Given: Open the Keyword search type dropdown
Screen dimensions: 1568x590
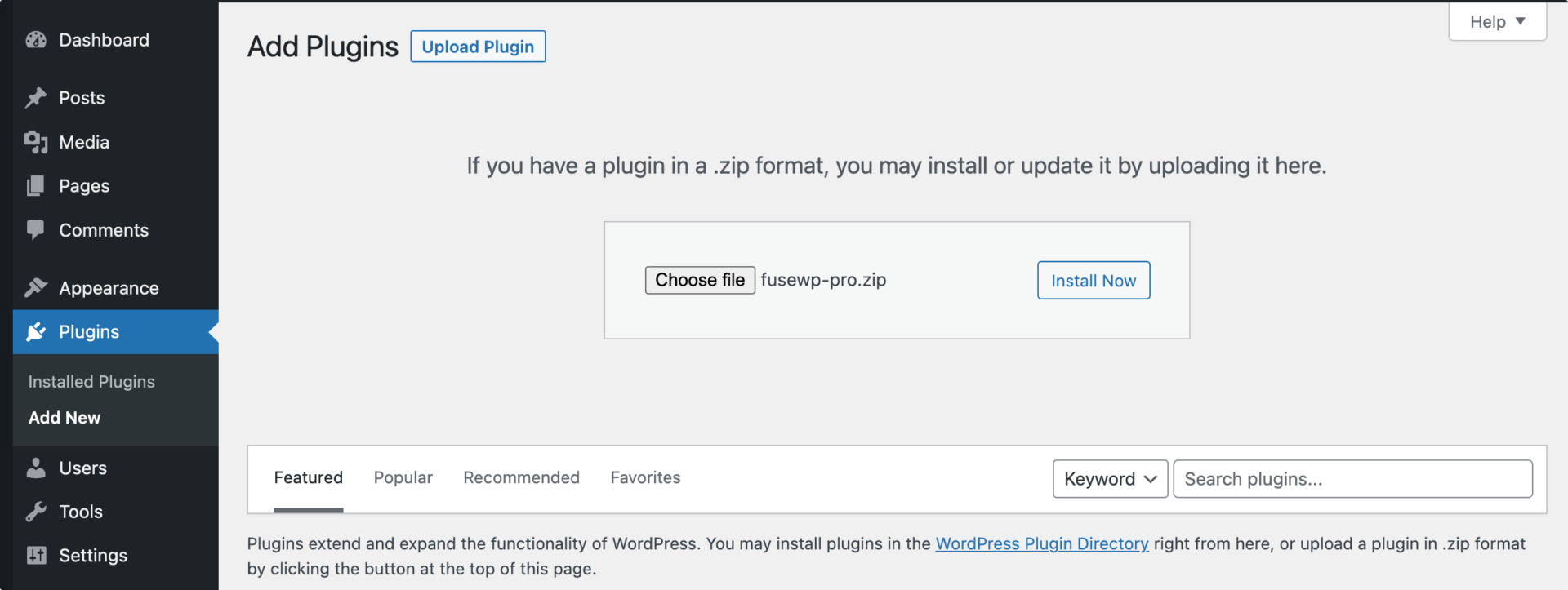Looking at the screenshot, I should pos(1110,479).
